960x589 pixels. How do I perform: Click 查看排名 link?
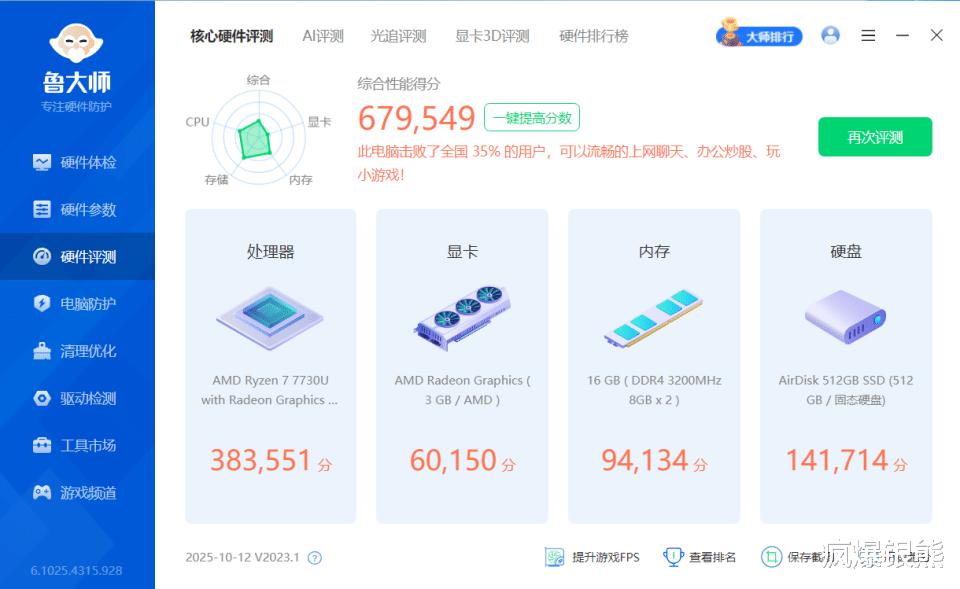pyautogui.click(x=712, y=557)
